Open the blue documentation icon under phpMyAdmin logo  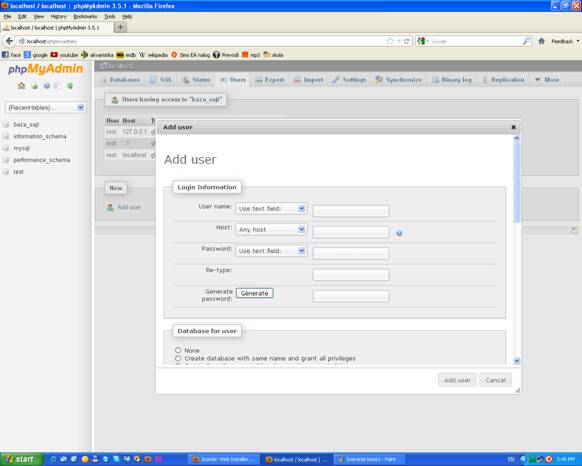click(x=46, y=86)
